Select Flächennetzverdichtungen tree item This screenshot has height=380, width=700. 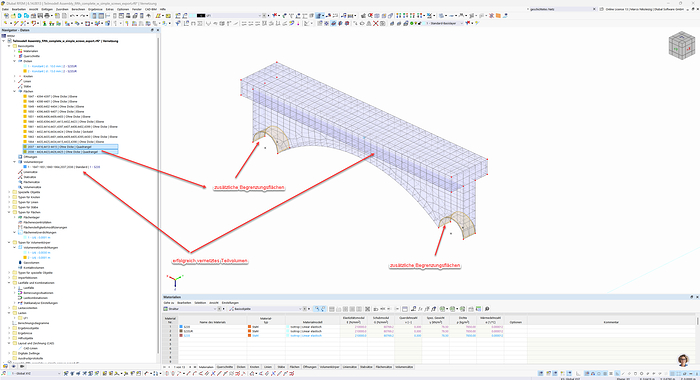pyautogui.click(x=40, y=232)
